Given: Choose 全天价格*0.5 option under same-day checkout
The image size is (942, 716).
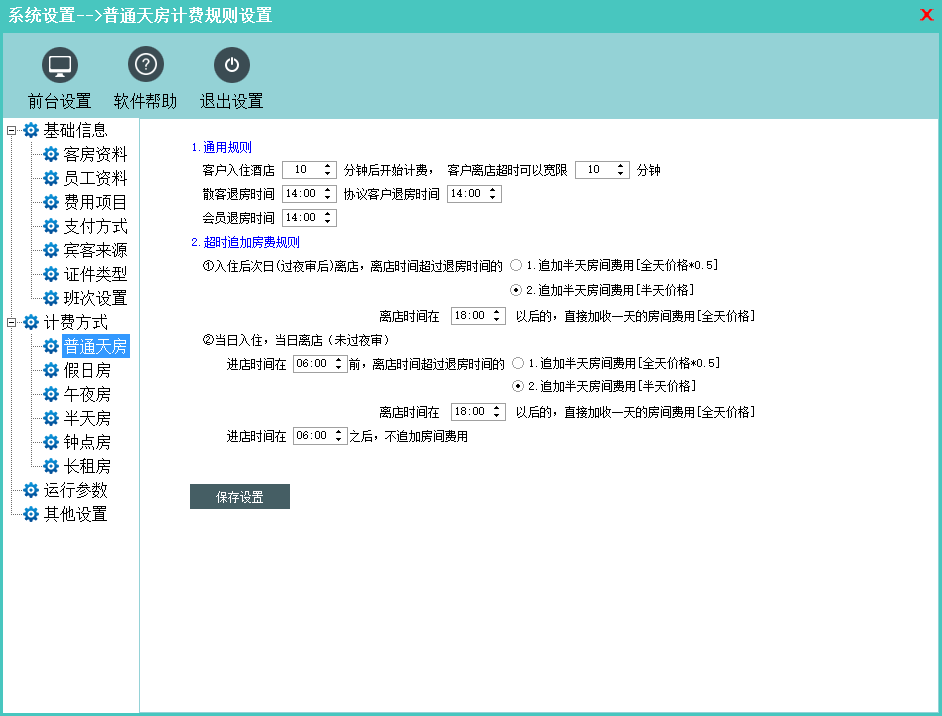Looking at the screenshot, I should point(518,363).
